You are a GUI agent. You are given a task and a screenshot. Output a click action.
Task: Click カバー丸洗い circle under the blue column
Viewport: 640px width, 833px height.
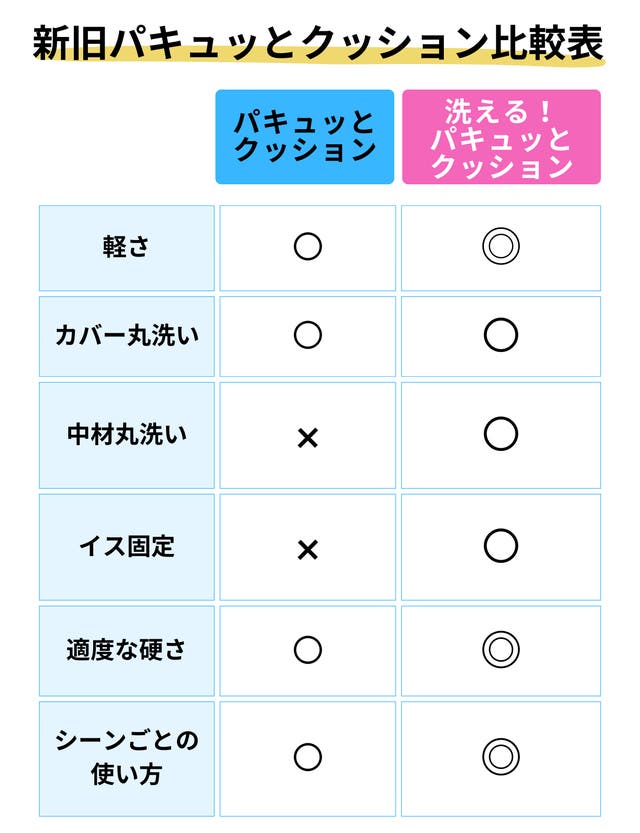coord(308,335)
